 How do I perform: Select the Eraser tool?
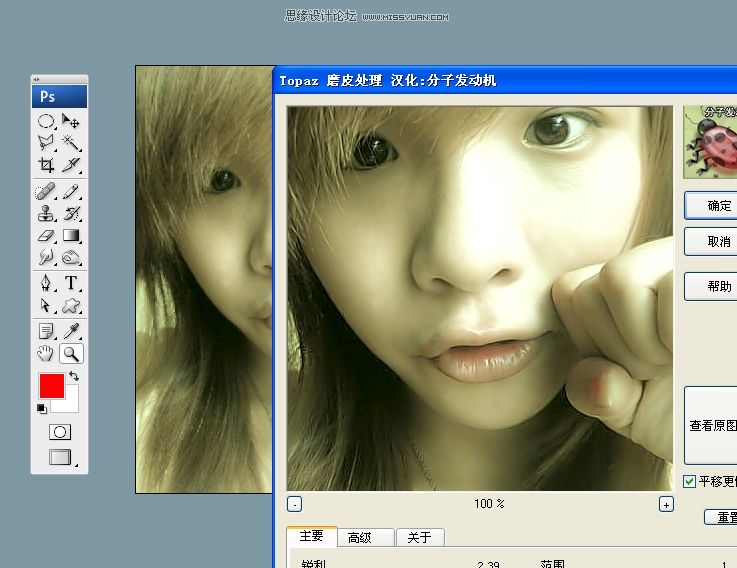[x=46, y=235]
